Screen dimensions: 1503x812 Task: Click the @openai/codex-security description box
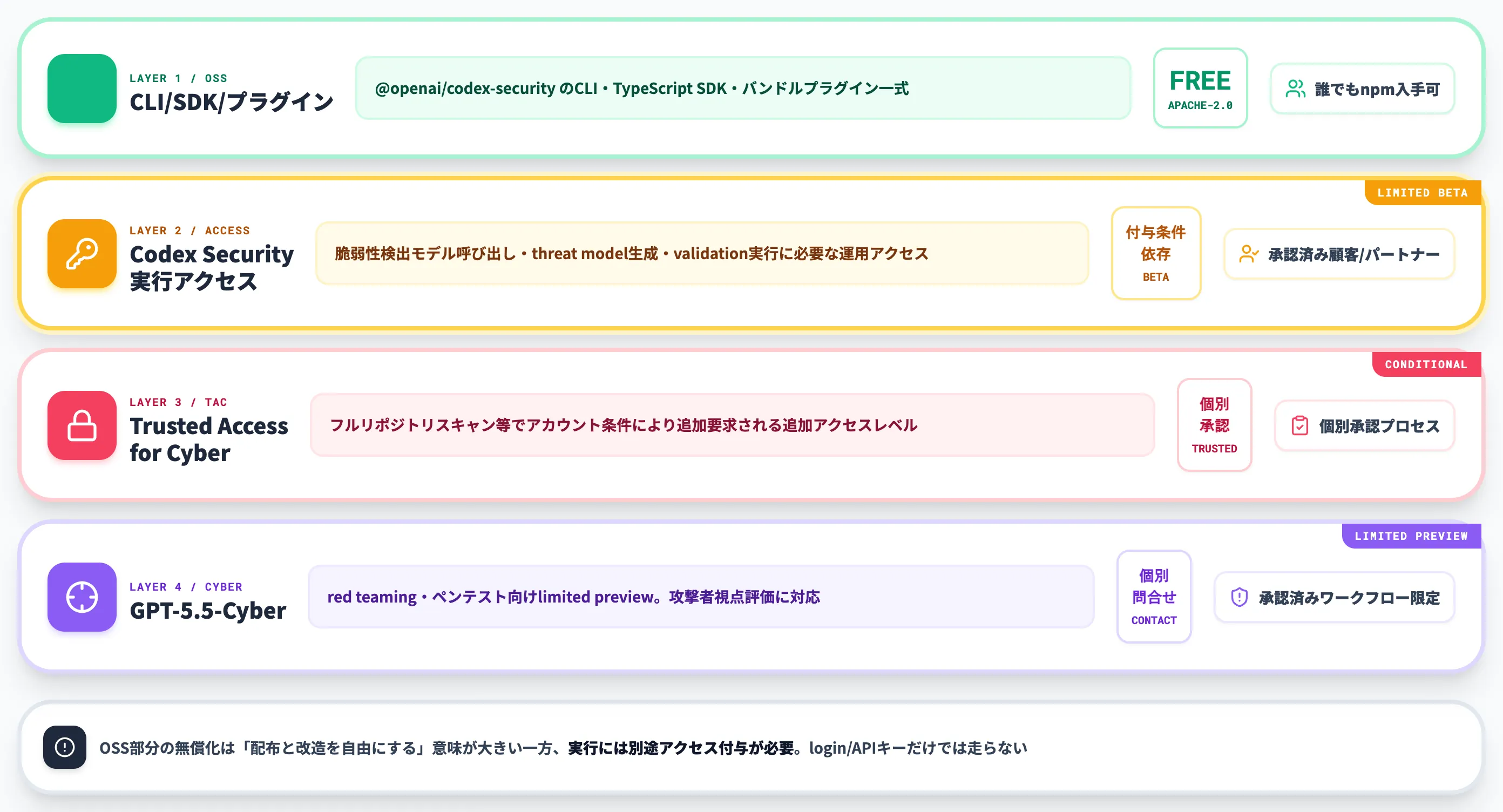pyautogui.click(x=743, y=88)
